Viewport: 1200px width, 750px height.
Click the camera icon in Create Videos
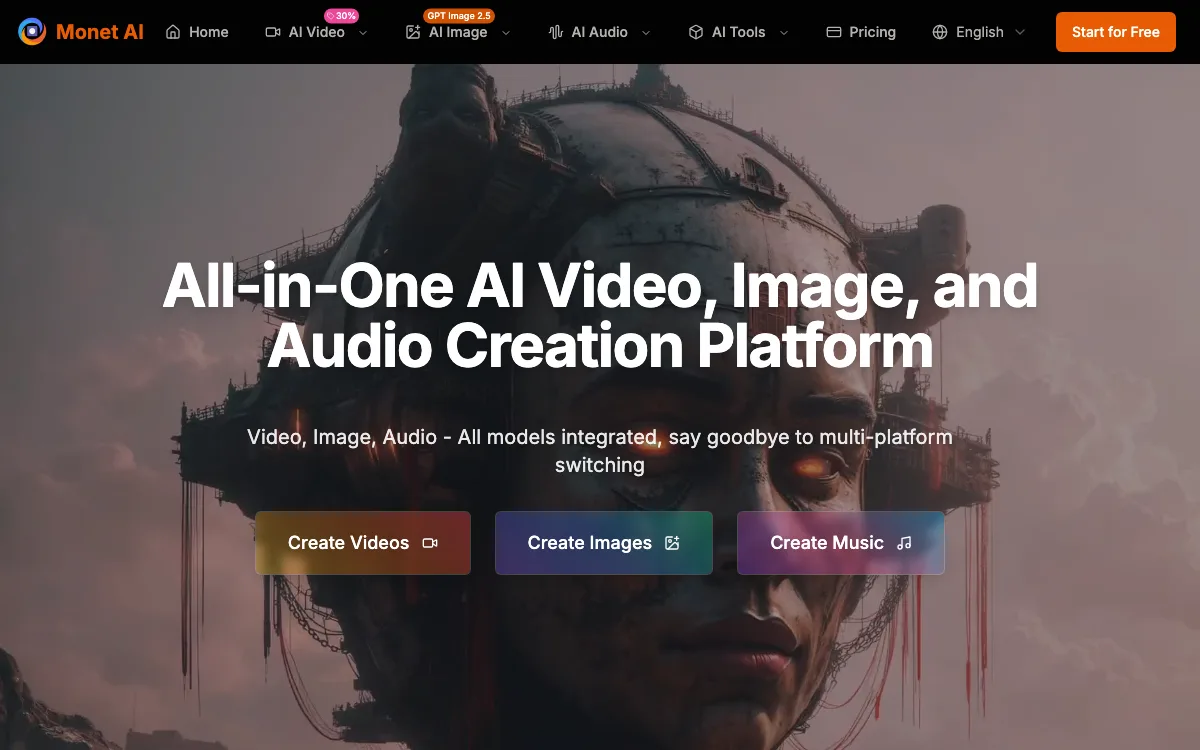[x=430, y=543]
